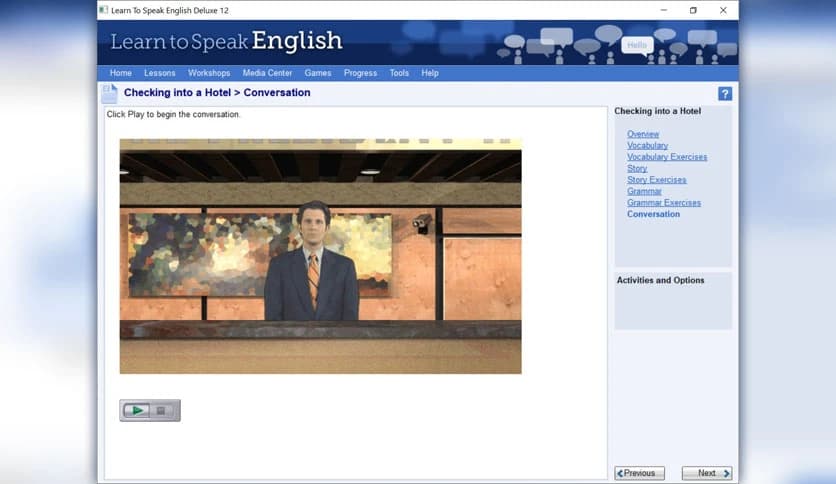Click the hotel receptionist video frame
This screenshot has width=836, height=484.
click(320, 256)
